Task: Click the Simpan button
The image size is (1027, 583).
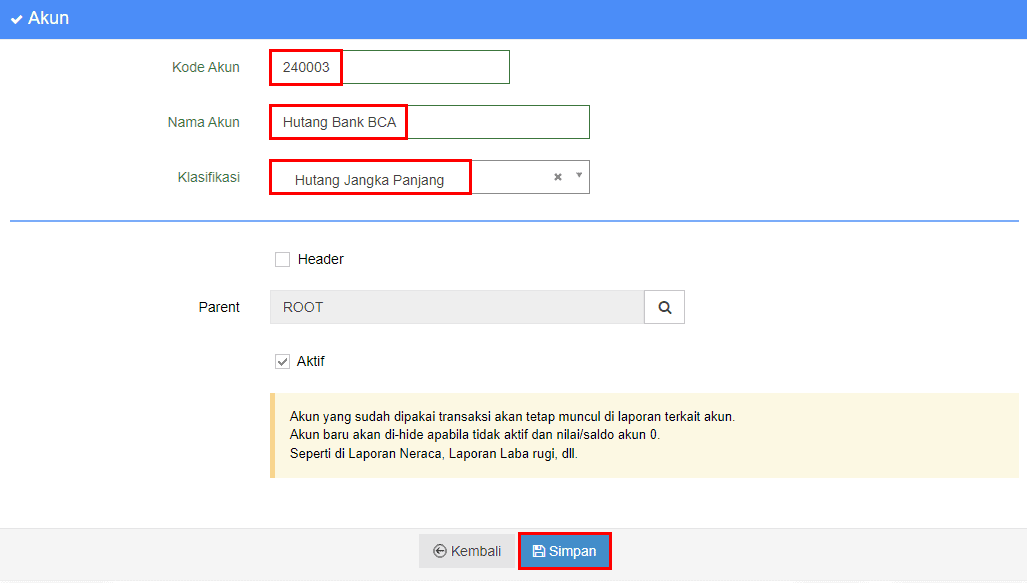Action: coord(565,551)
